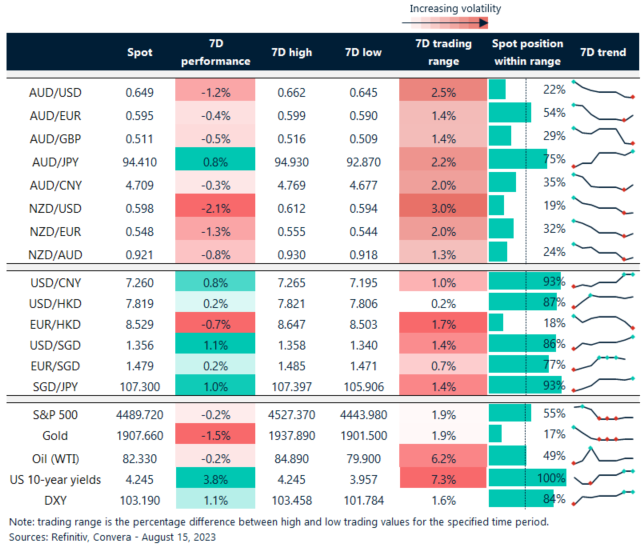Click the NZD/USD 7D trend sparkline
643x546 pixels.
pyautogui.click(x=603, y=204)
